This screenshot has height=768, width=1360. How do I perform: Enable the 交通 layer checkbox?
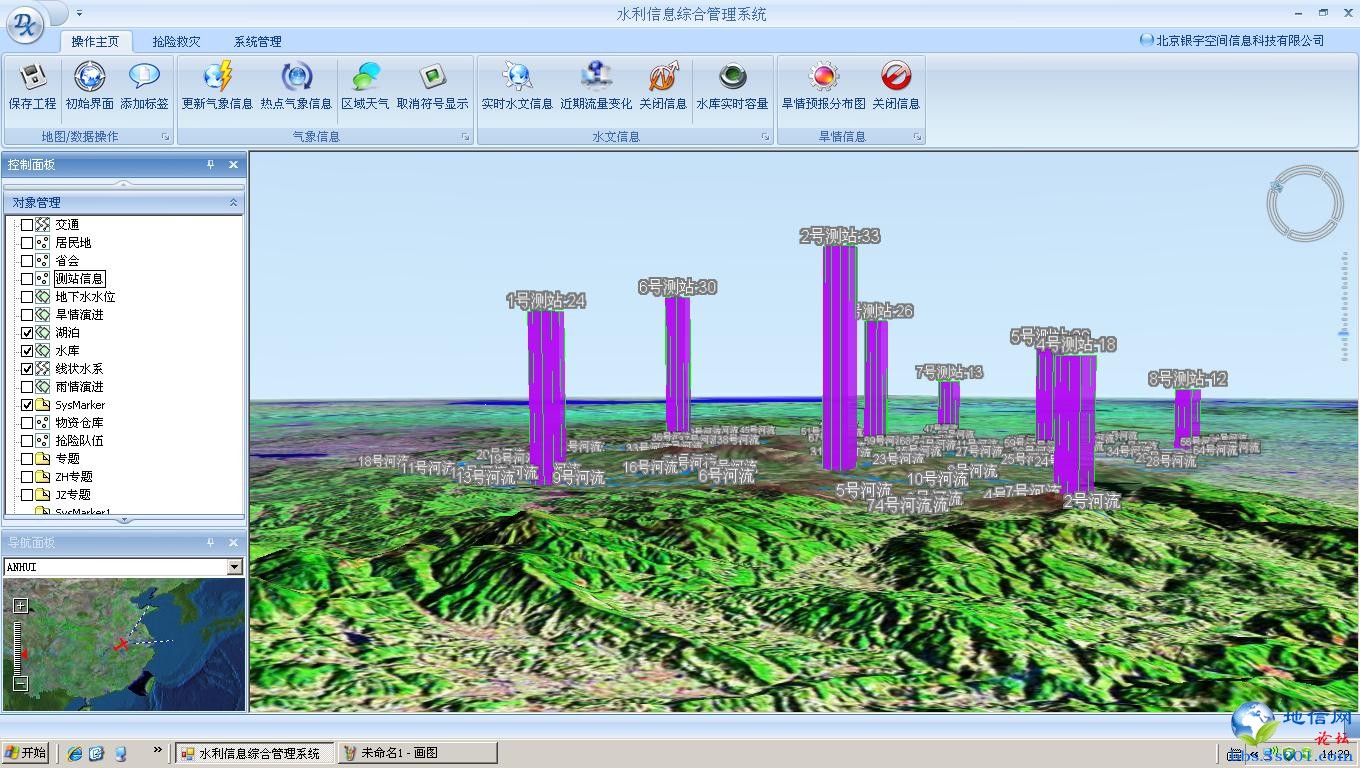(27, 225)
